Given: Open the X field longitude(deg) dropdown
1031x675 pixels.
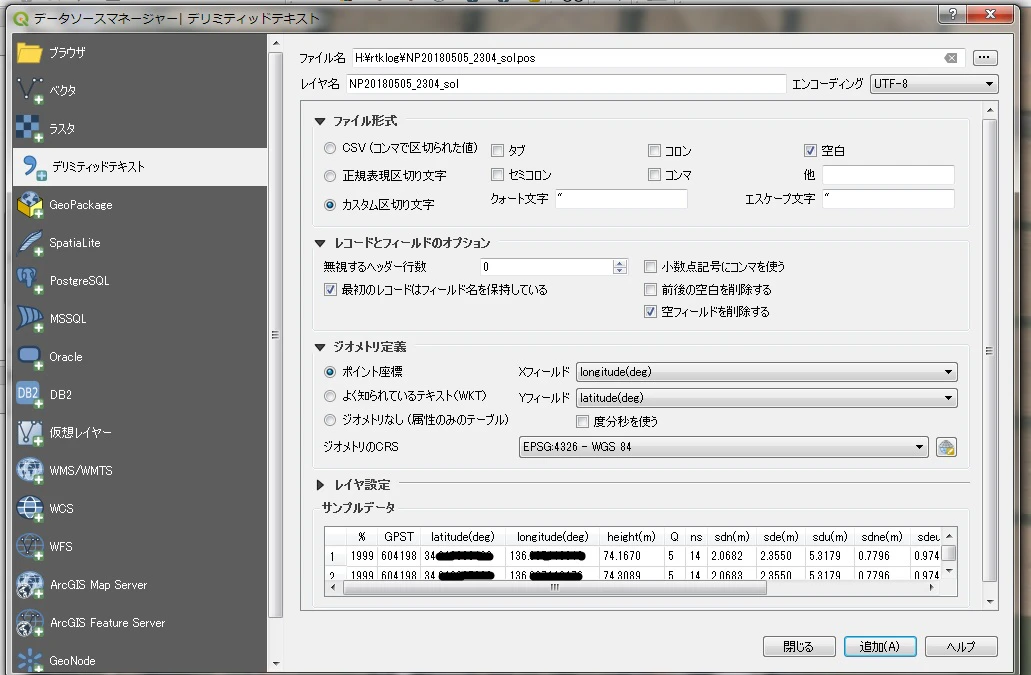Looking at the screenshot, I should (767, 372).
